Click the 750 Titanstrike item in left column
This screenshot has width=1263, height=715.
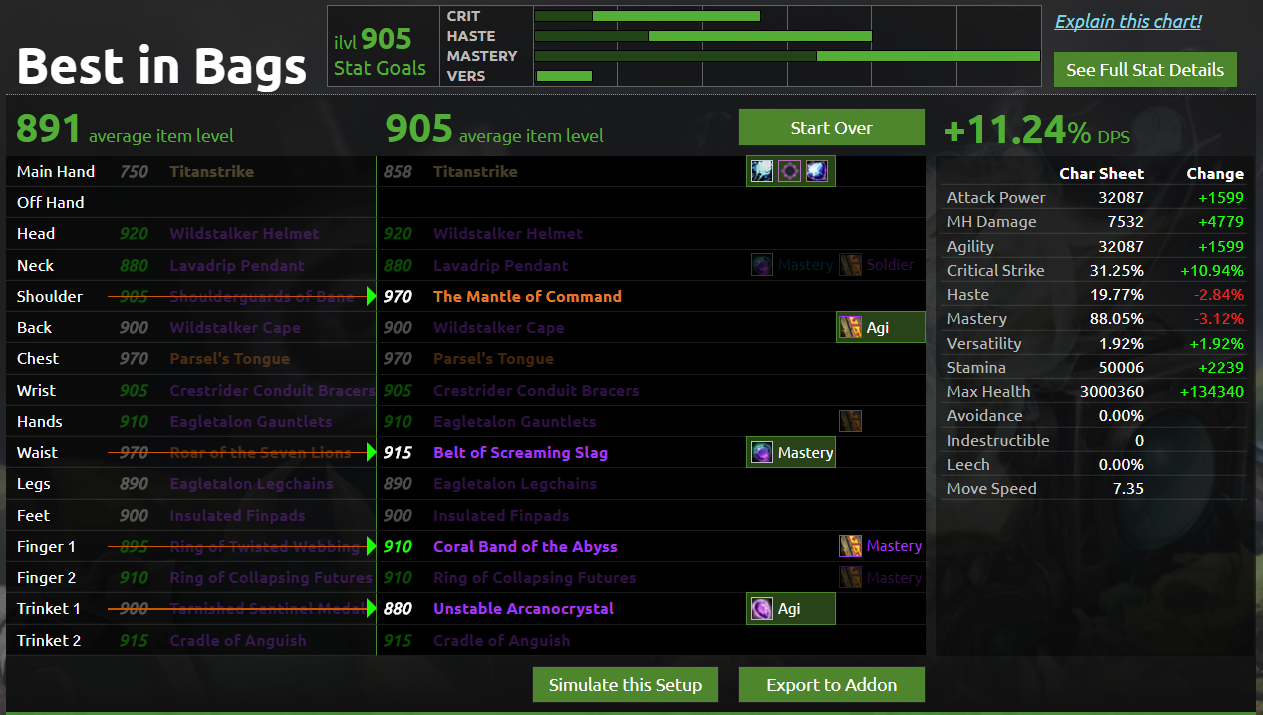212,171
